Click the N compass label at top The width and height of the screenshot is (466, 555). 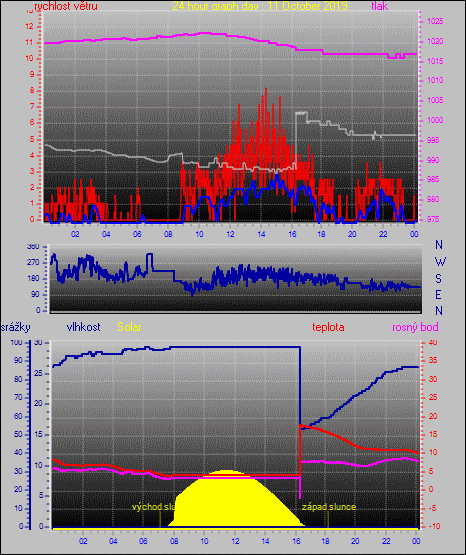click(439, 245)
